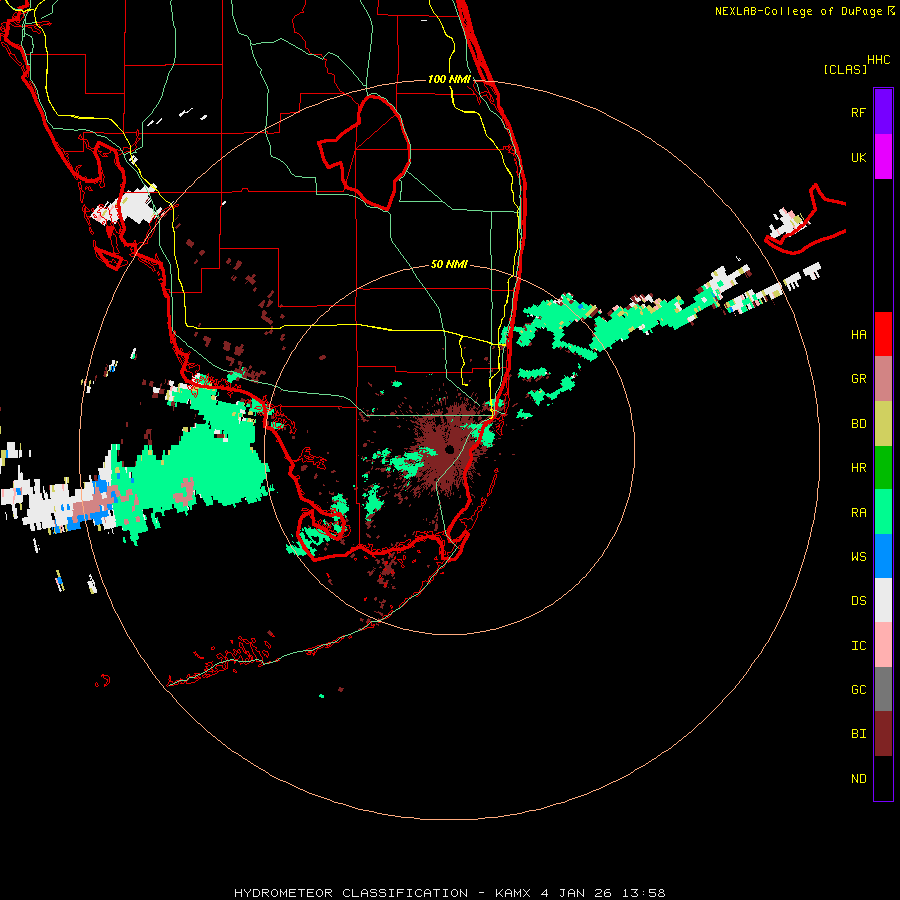This screenshot has width=900, height=900.
Task: Click the [CLAS] units label
Action: click(x=845, y=69)
